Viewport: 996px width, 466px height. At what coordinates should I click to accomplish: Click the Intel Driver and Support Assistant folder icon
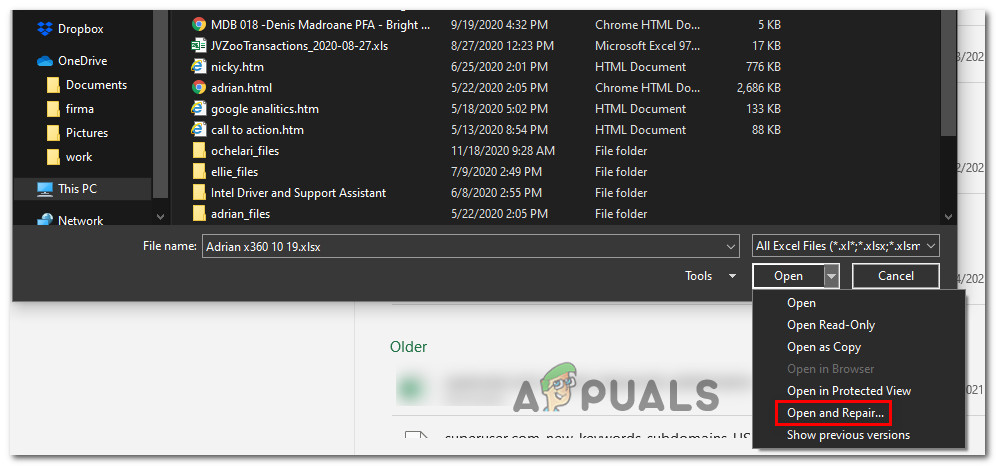click(199, 192)
